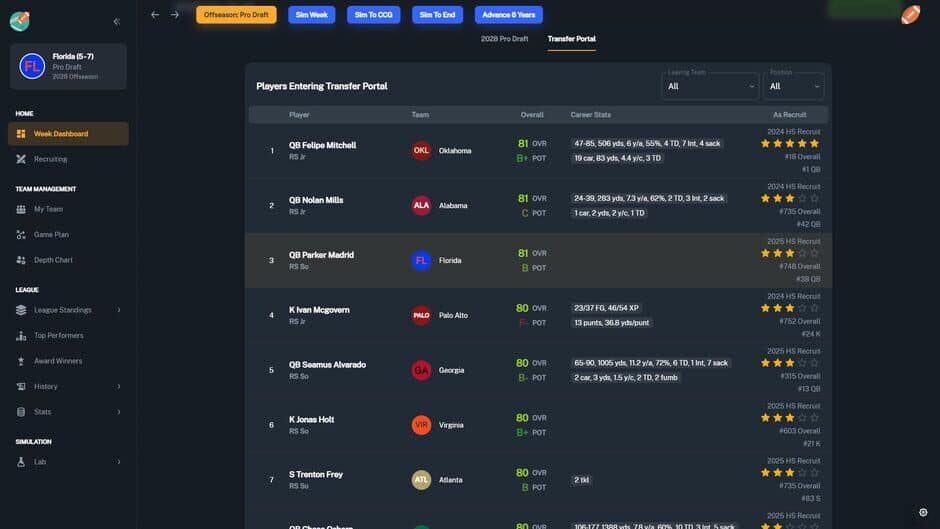Viewport: 940px width, 529px height.
Task: Select the Transfer Portal tab
Action: pyautogui.click(x=571, y=39)
